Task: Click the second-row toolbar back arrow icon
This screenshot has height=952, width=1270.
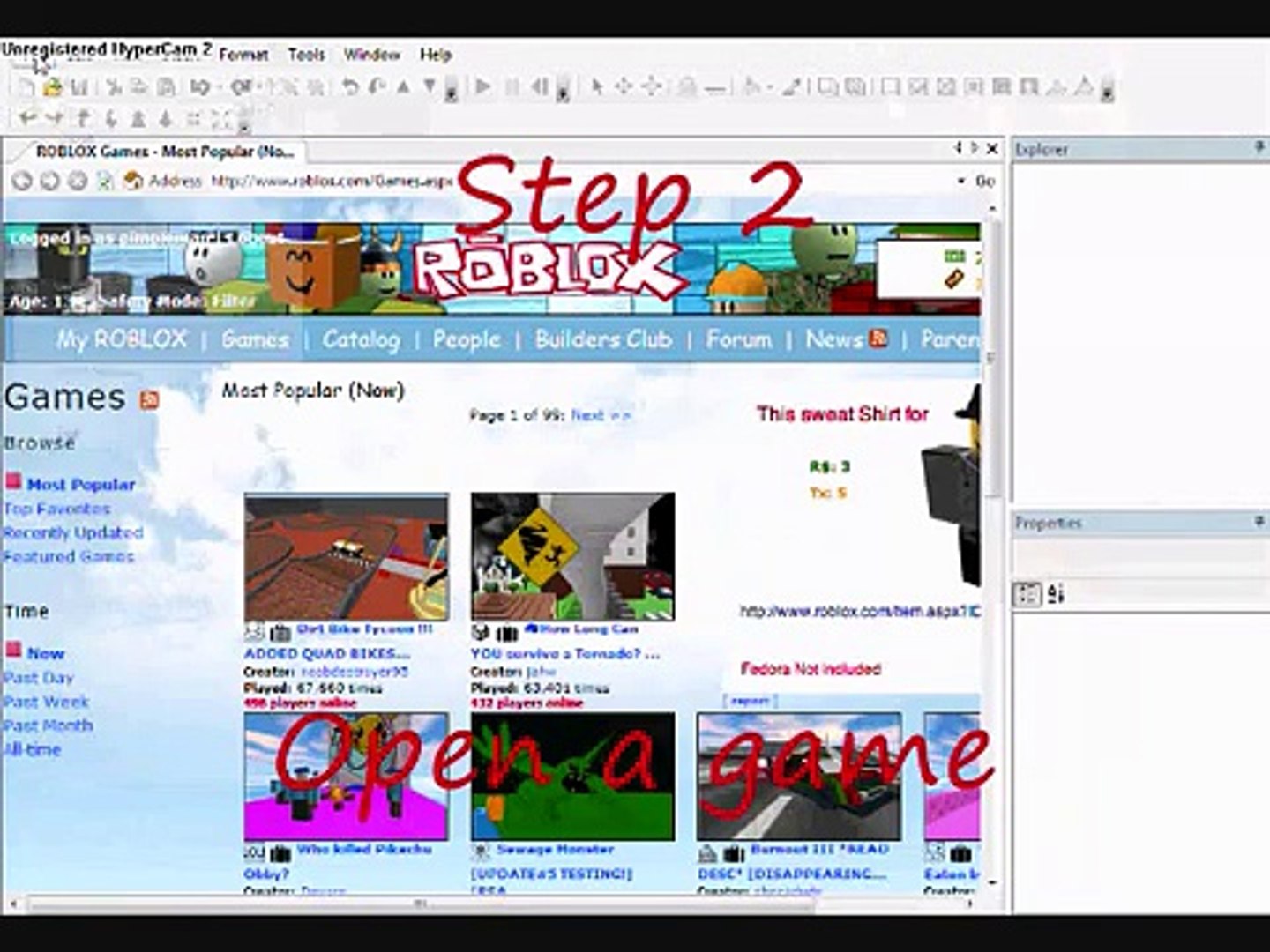Action: 27,117
